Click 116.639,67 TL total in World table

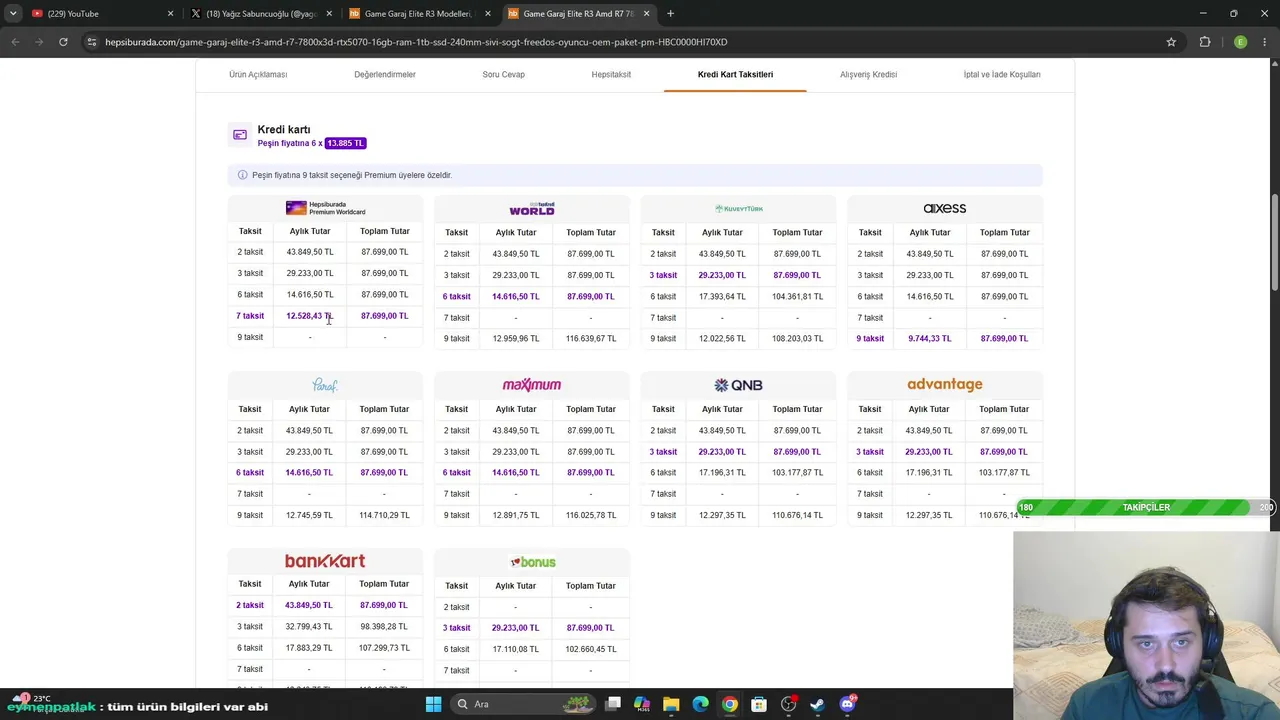click(x=591, y=339)
